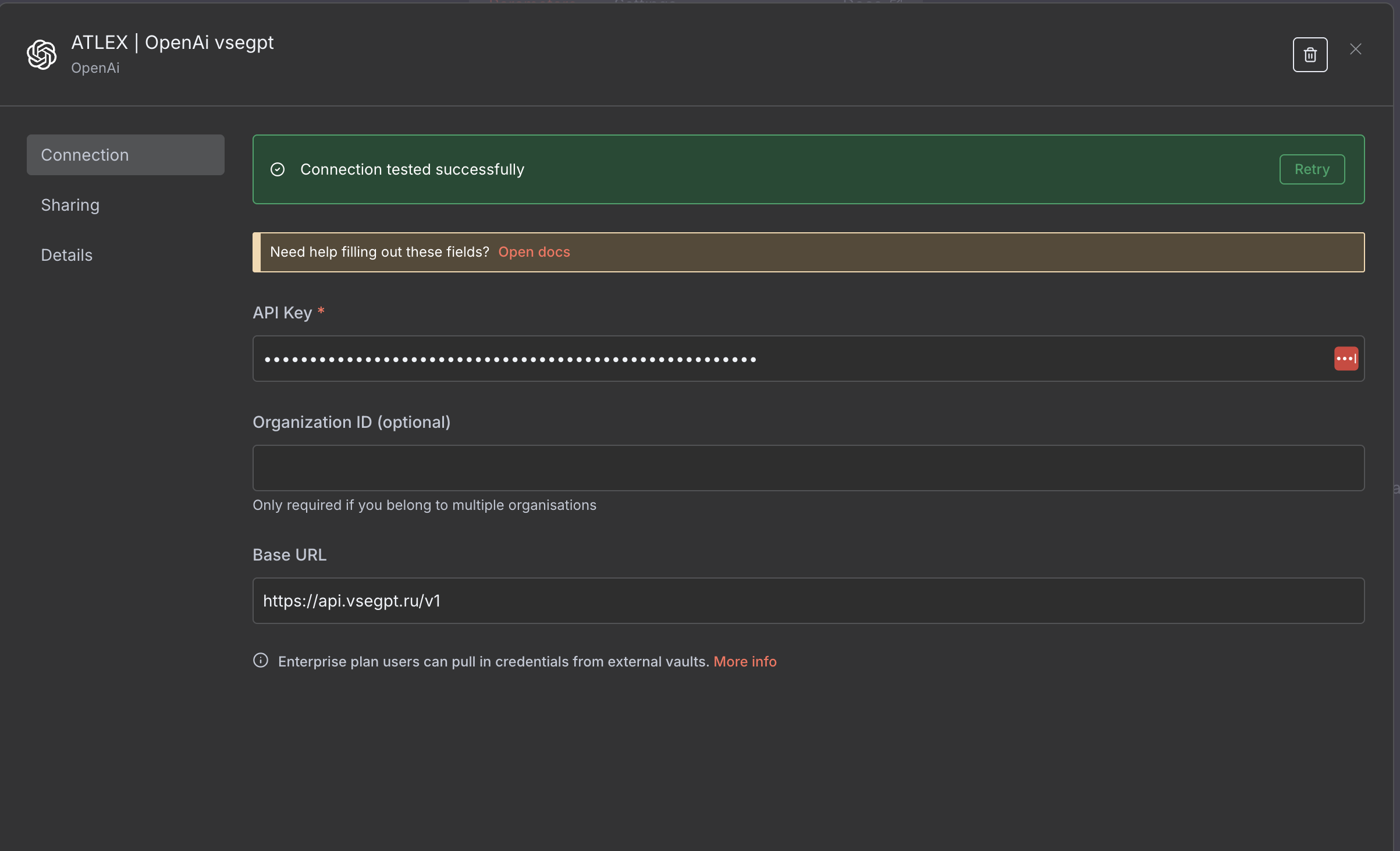Screen dimensions: 1400x851
Task: Click 'Connection tested successfully' message
Action: click(x=412, y=169)
